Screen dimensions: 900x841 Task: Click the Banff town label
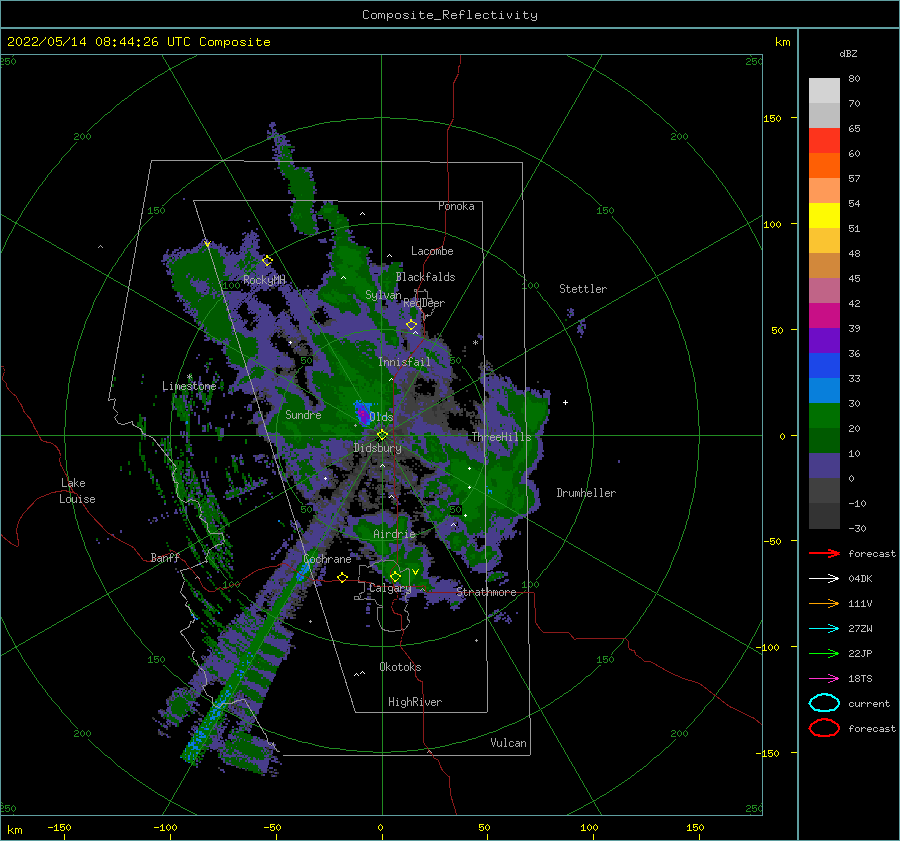(165, 557)
